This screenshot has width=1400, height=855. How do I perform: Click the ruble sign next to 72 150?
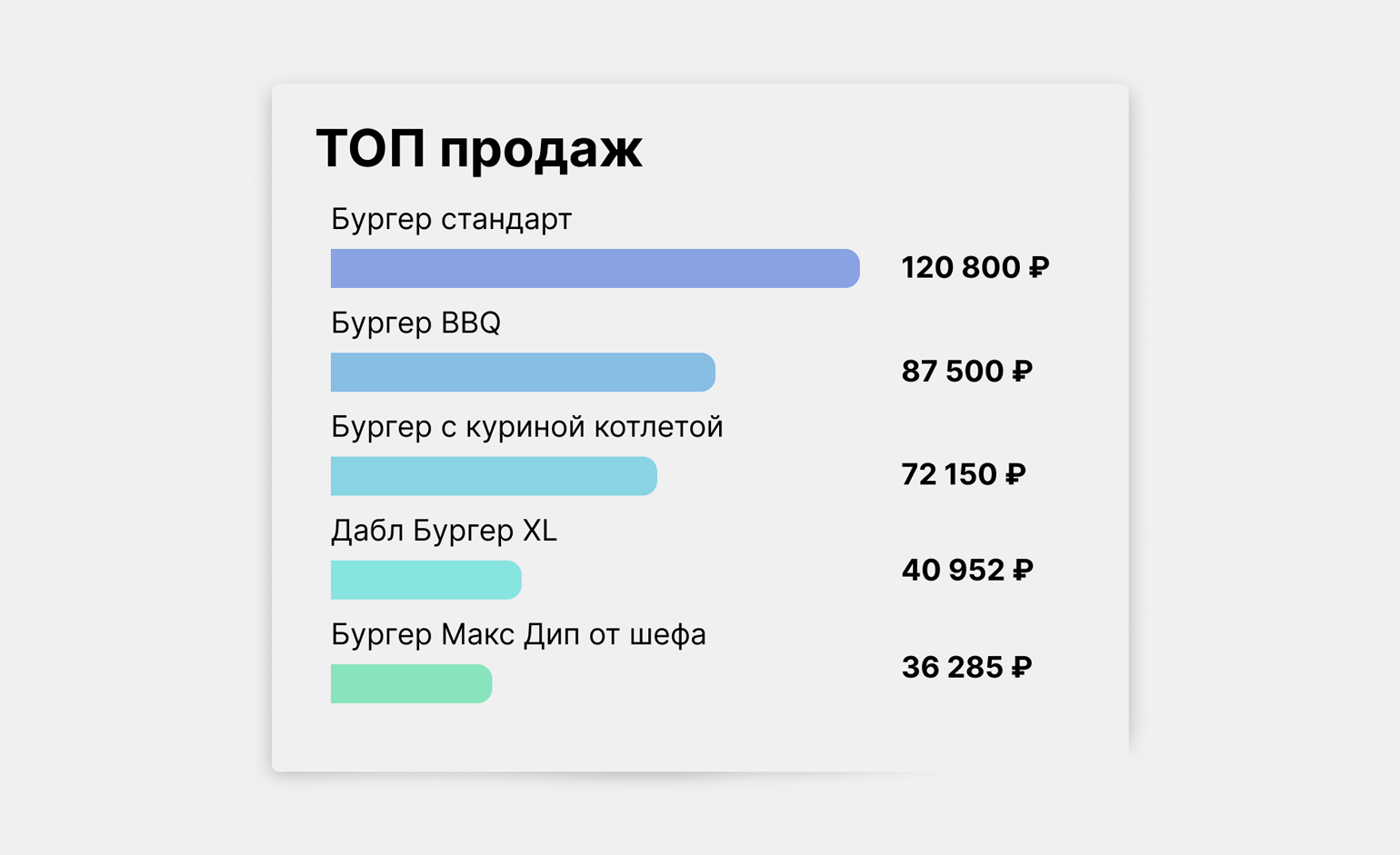1015,474
